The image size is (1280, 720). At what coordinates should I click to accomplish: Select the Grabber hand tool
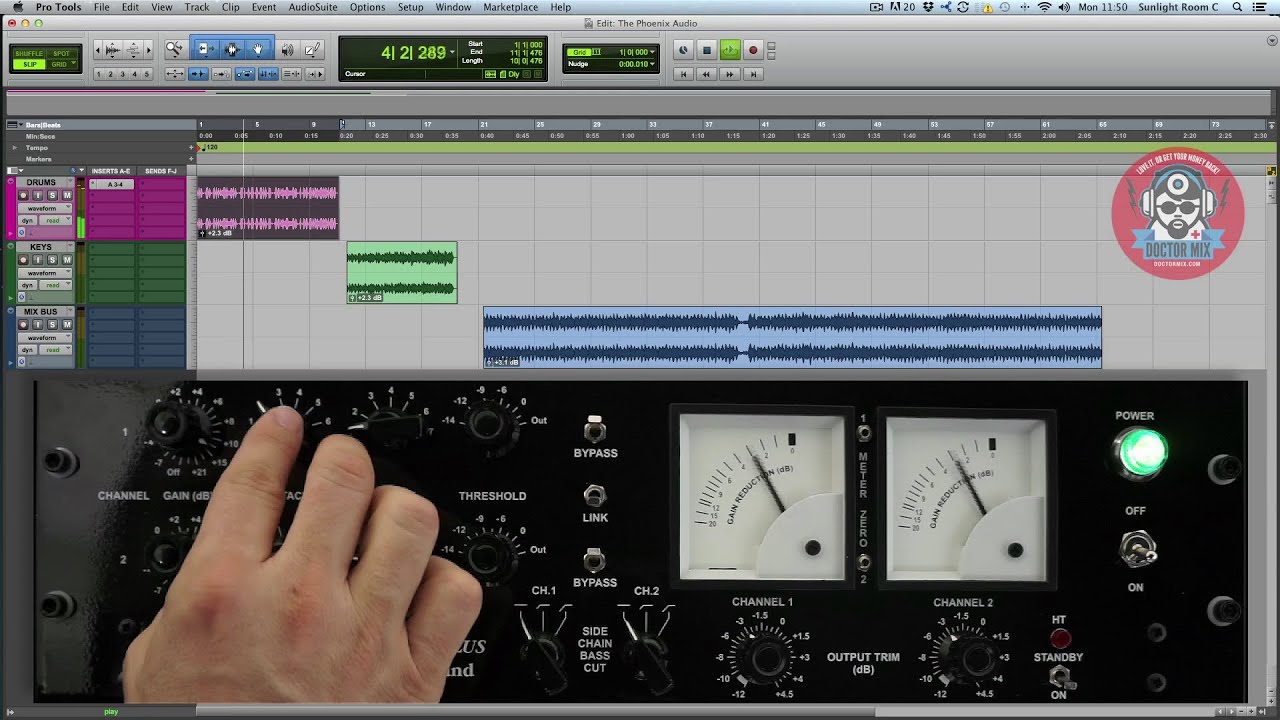[x=258, y=49]
